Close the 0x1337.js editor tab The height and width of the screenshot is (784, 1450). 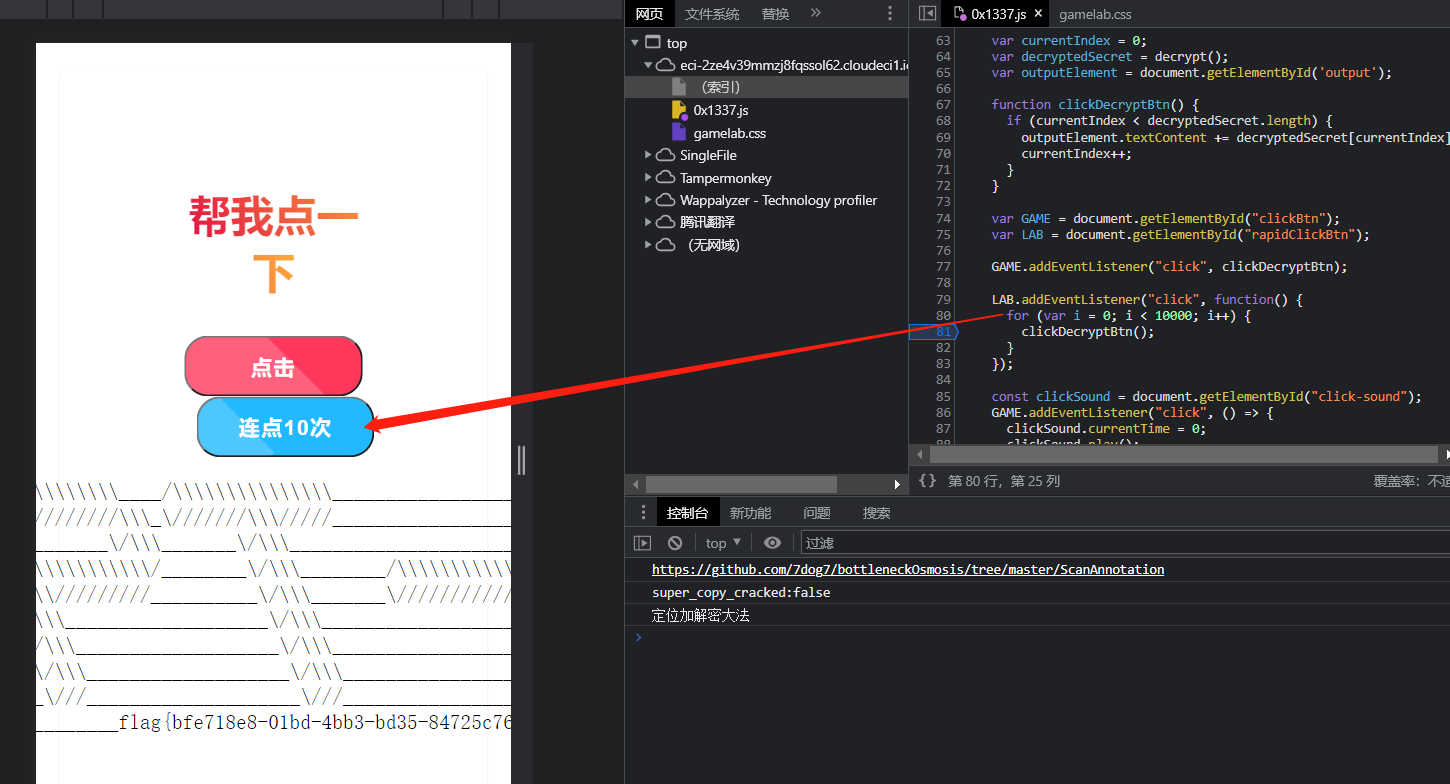point(1039,14)
